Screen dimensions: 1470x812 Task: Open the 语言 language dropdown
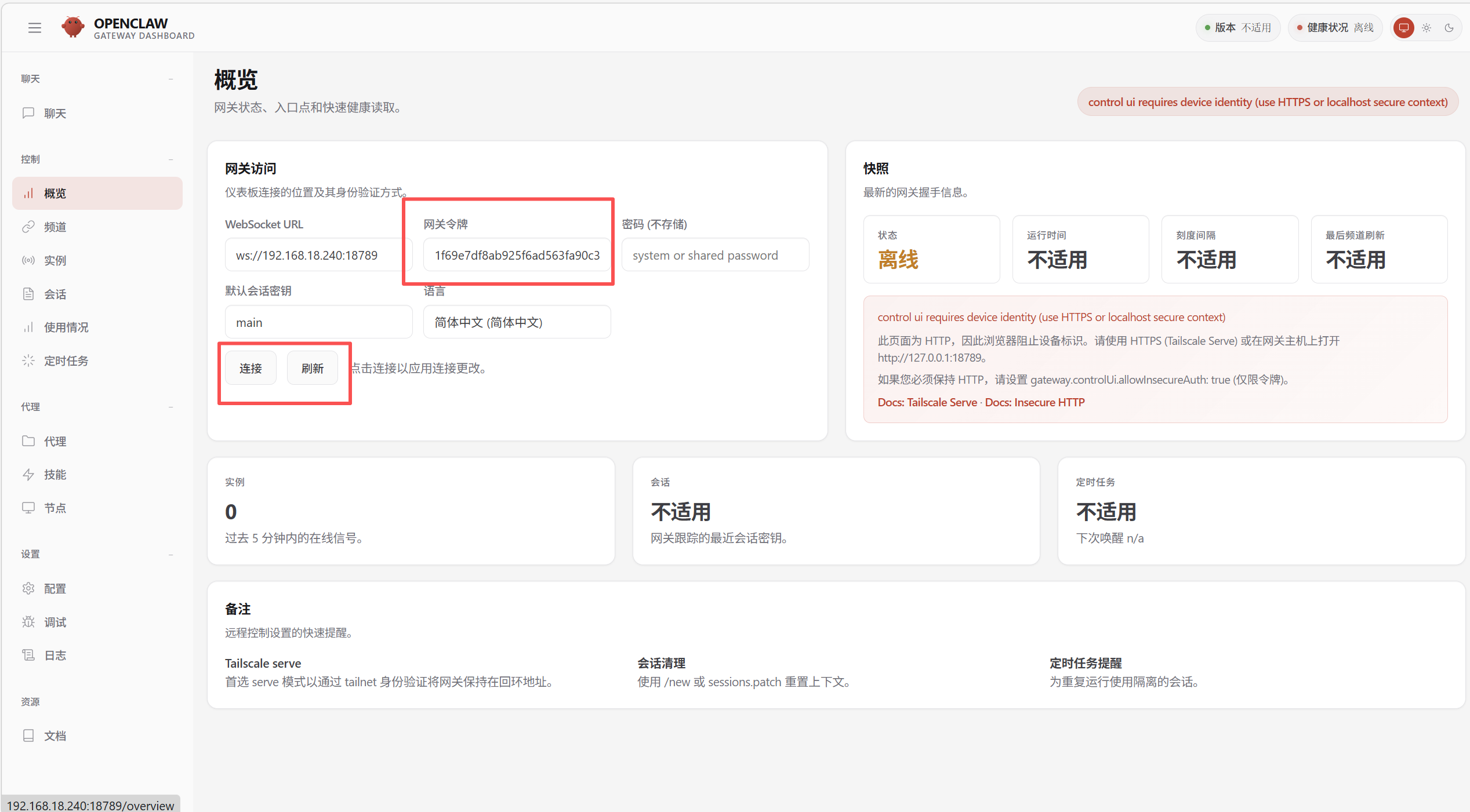pos(516,322)
